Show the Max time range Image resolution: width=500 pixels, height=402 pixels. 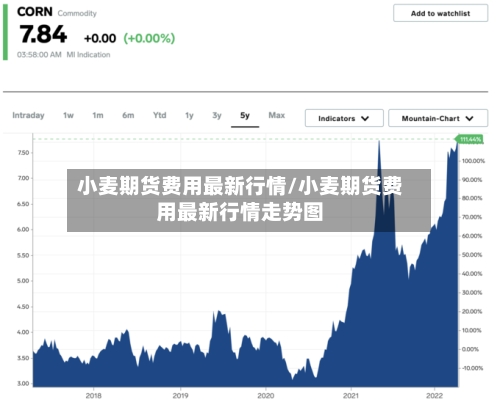tap(277, 115)
